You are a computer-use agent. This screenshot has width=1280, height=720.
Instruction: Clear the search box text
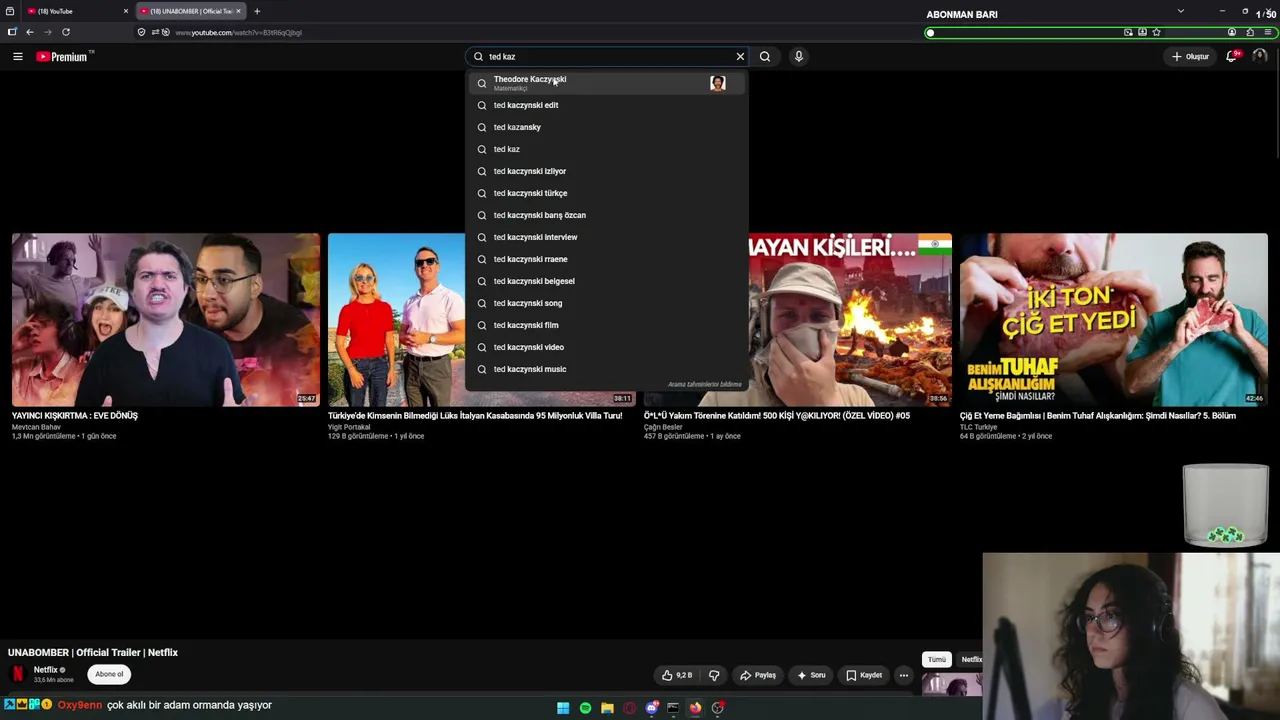[740, 57]
